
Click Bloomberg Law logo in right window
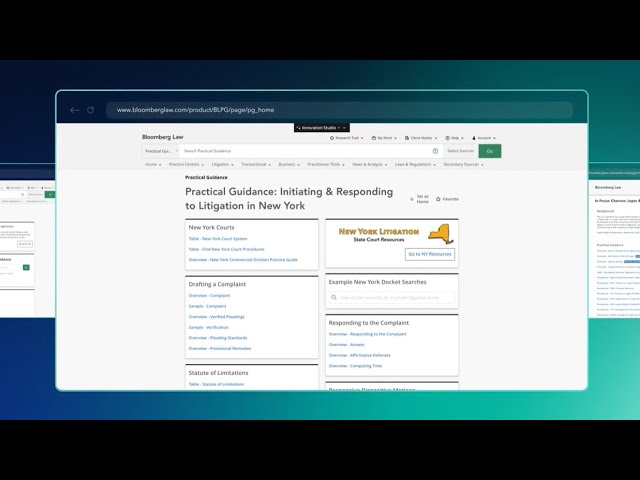pyautogui.click(x=608, y=187)
